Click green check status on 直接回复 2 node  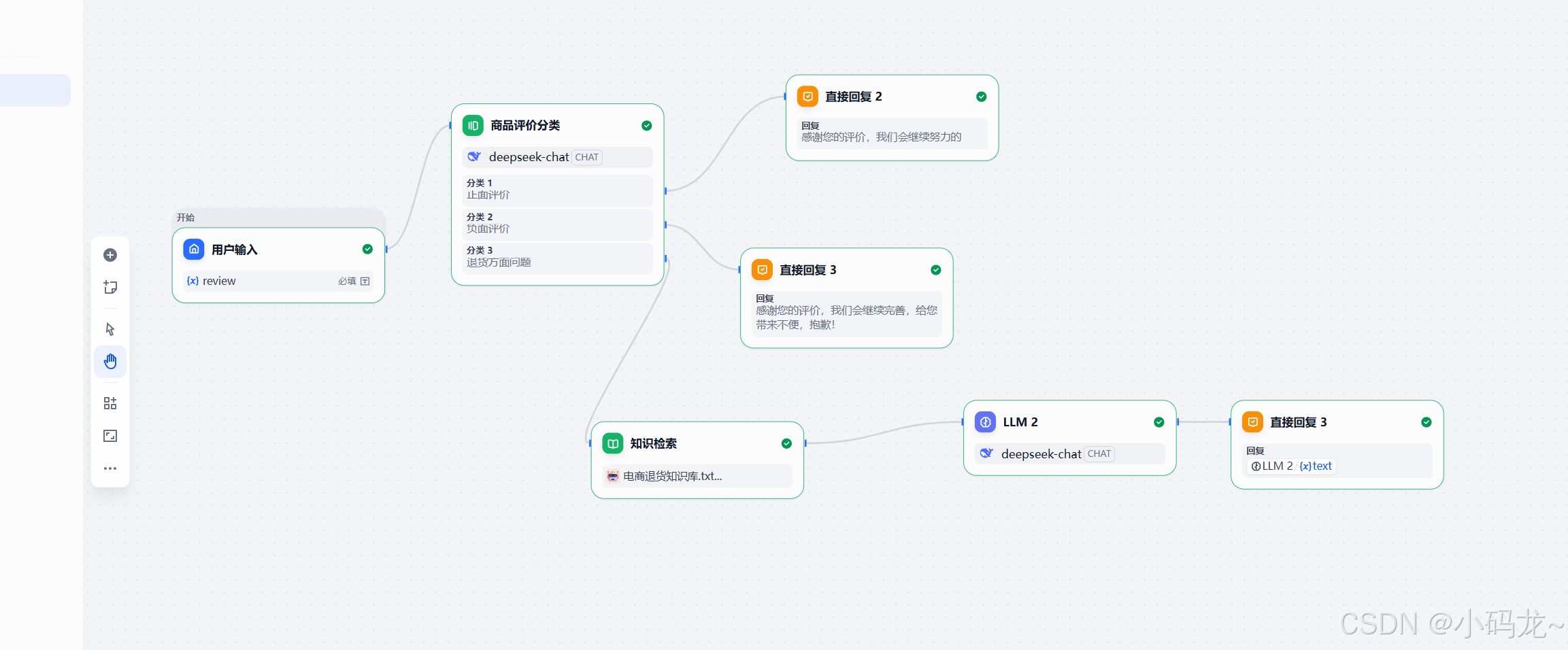pos(982,97)
